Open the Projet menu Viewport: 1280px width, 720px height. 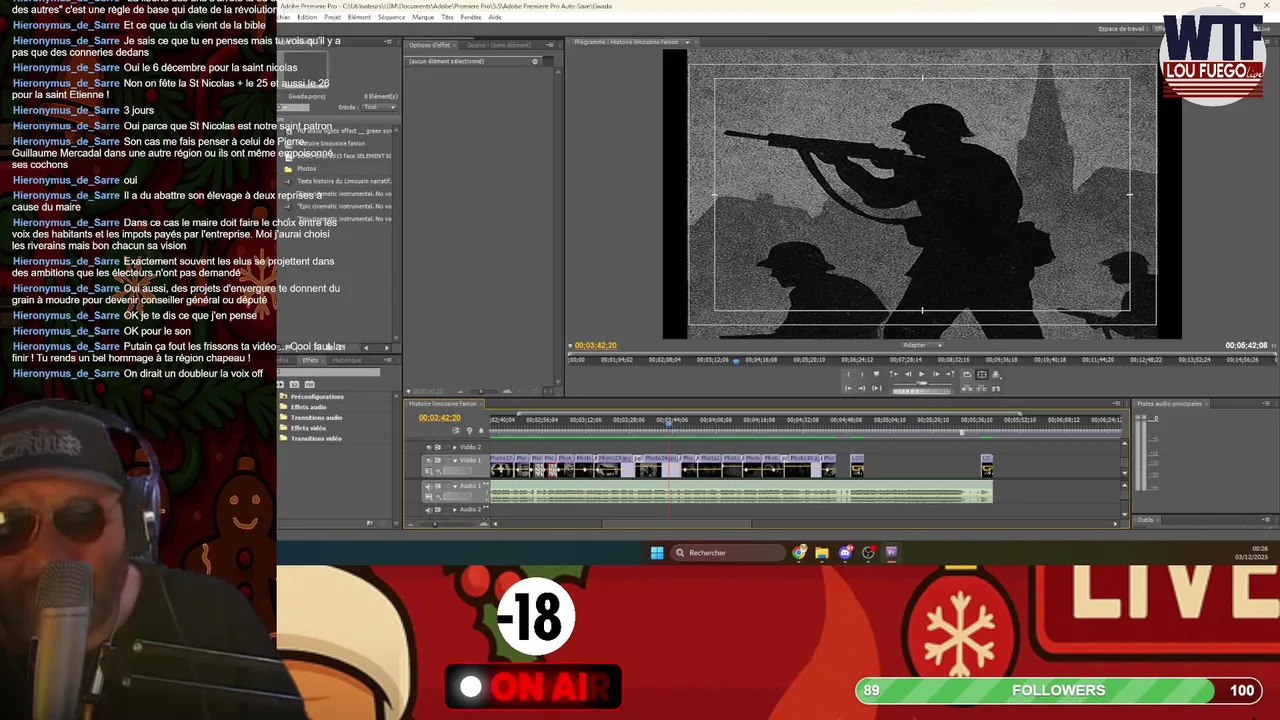pyautogui.click(x=332, y=17)
